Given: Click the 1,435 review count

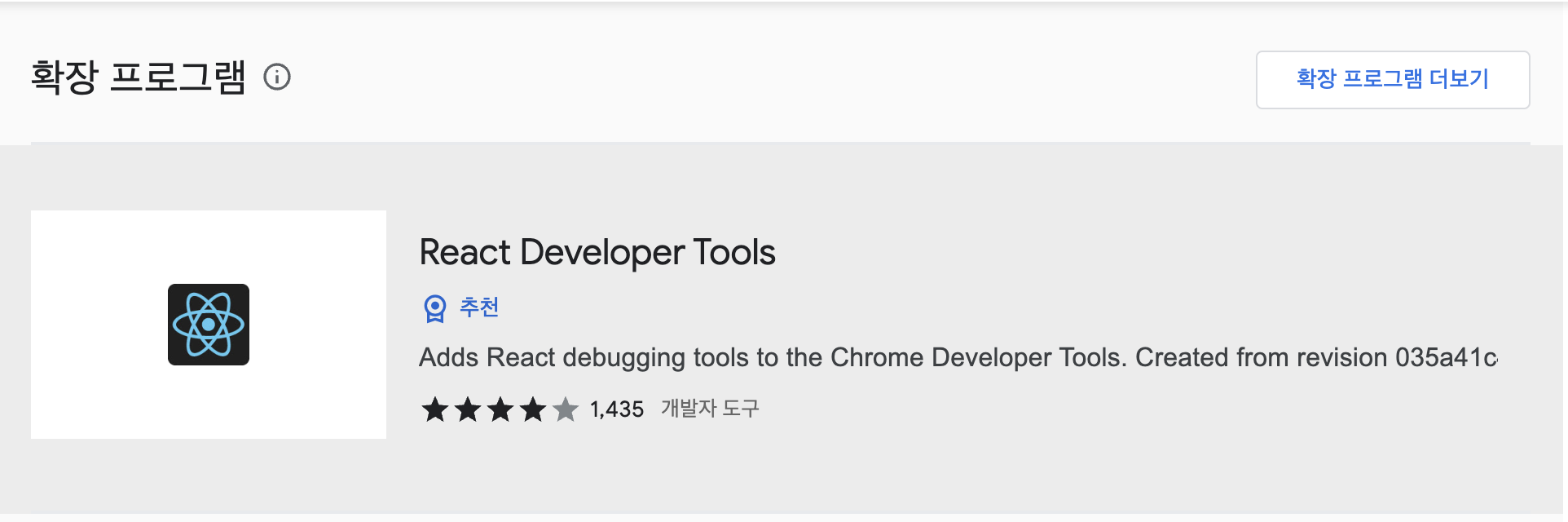Looking at the screenshot, I should (617, 409).
